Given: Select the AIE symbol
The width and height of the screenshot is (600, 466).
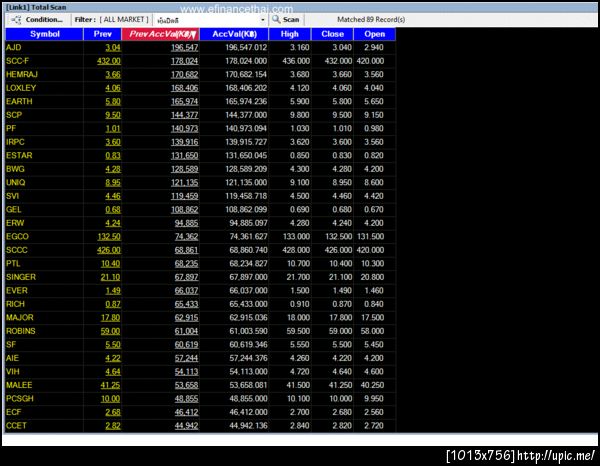Looking at the screenshot, I should [12, 358].
